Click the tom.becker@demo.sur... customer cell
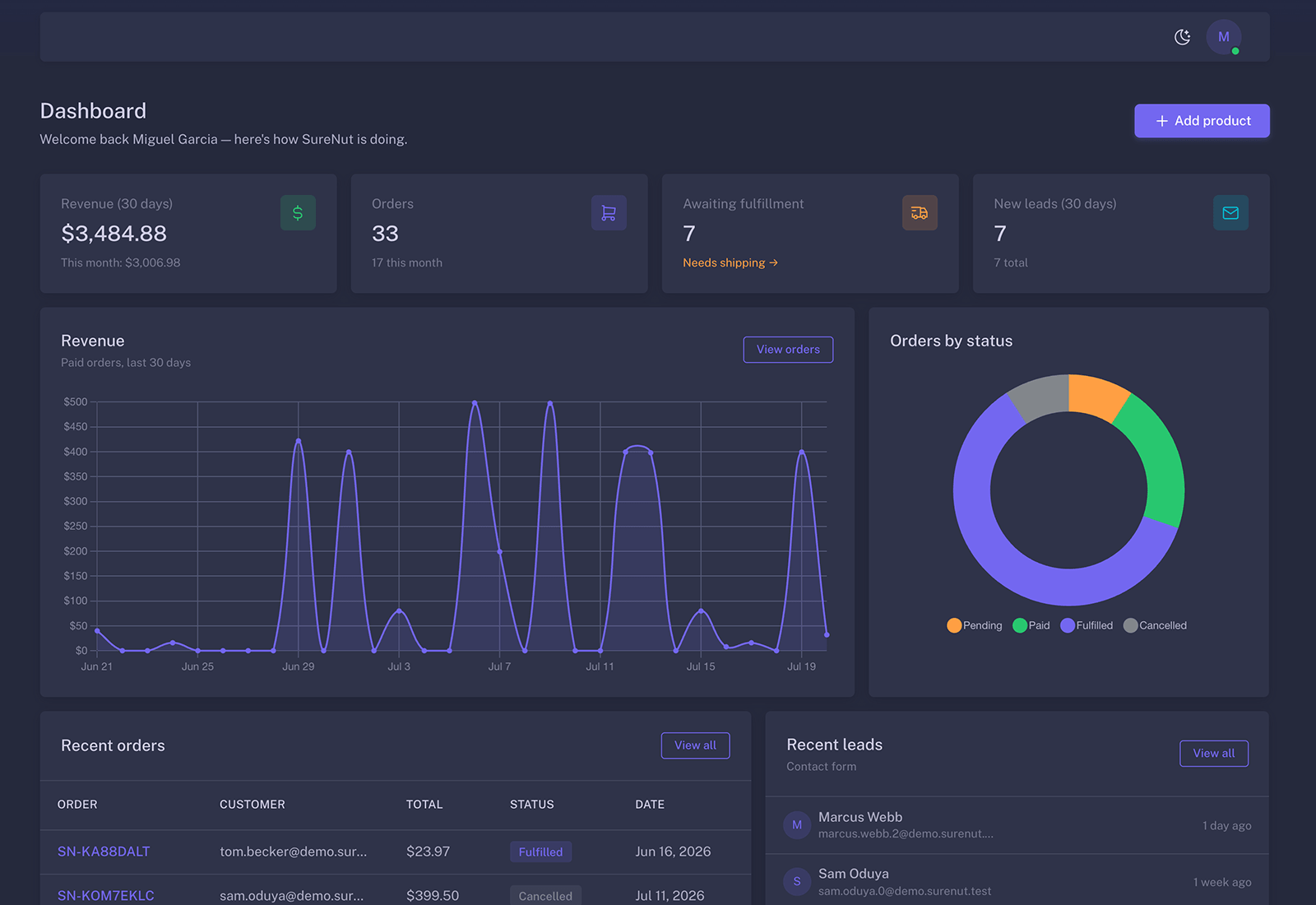This screenshot has width=1316, height=905. 294,852
